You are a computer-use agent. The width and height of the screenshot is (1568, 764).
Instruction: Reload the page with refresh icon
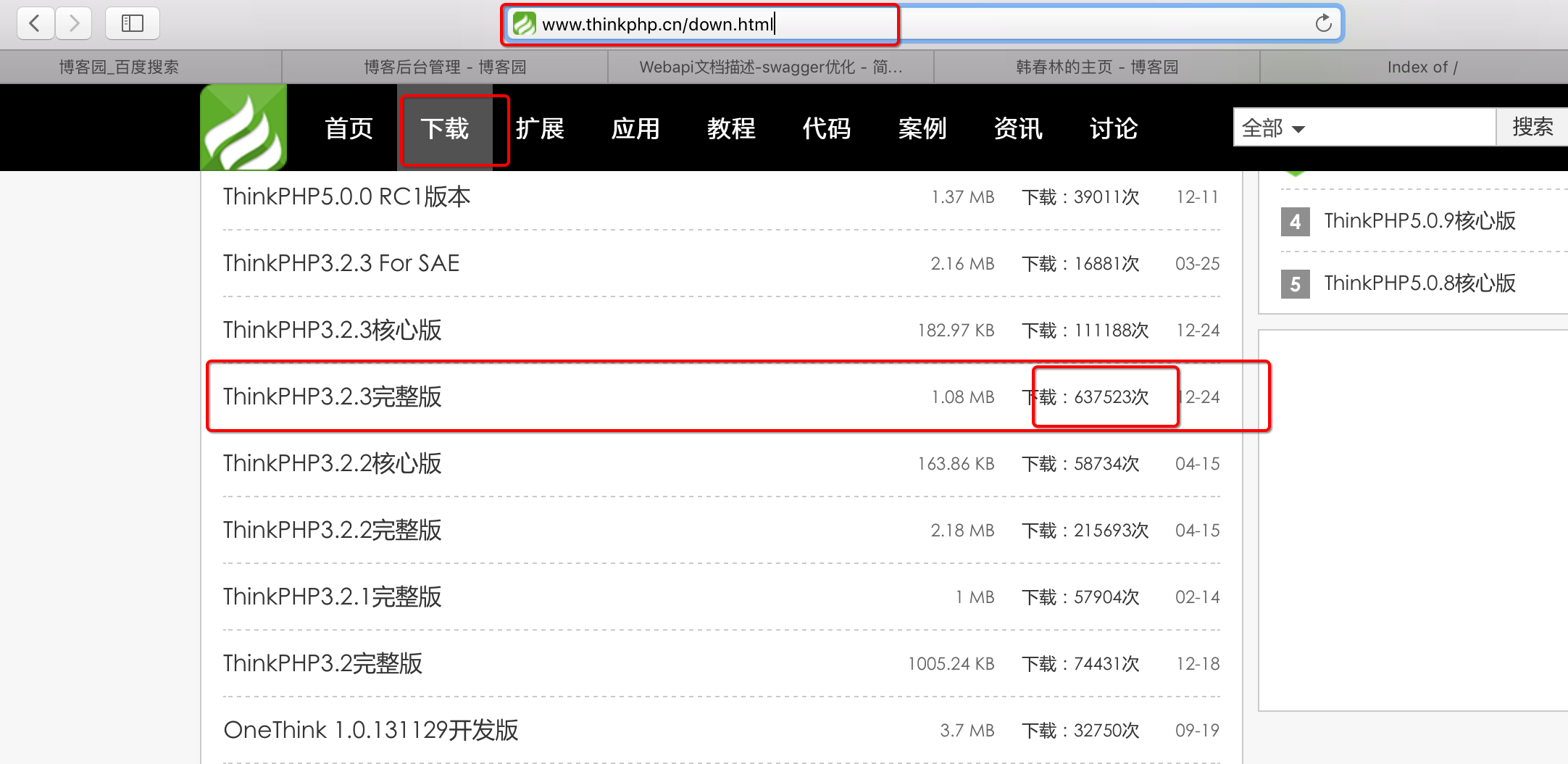1323,23
